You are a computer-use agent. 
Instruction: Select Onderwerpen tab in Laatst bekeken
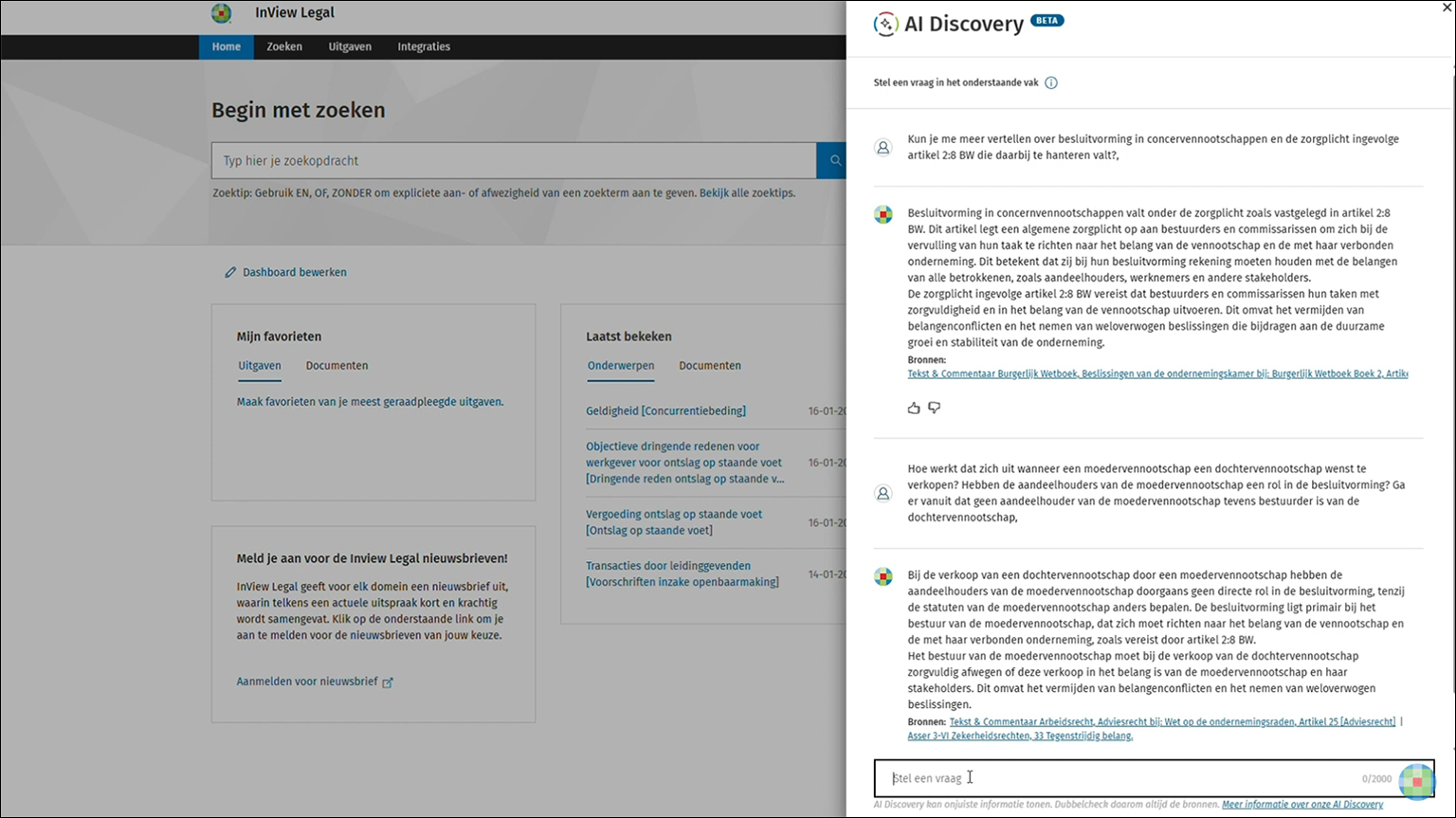621,366
